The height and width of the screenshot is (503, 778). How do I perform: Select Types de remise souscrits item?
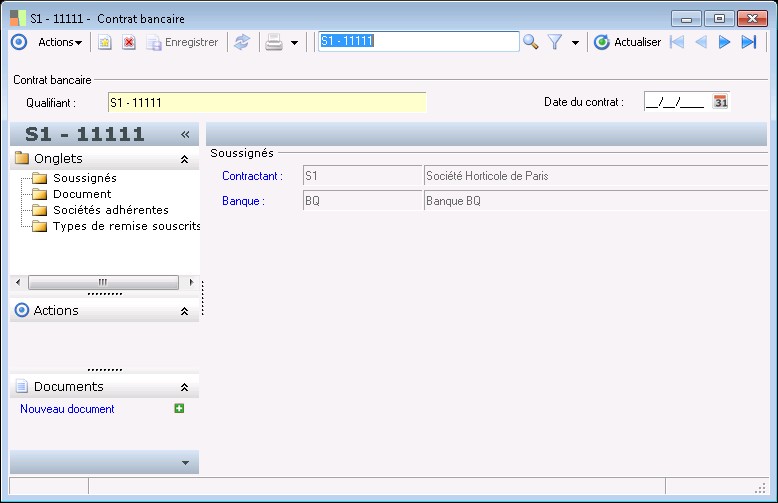[x=126, y=226]
